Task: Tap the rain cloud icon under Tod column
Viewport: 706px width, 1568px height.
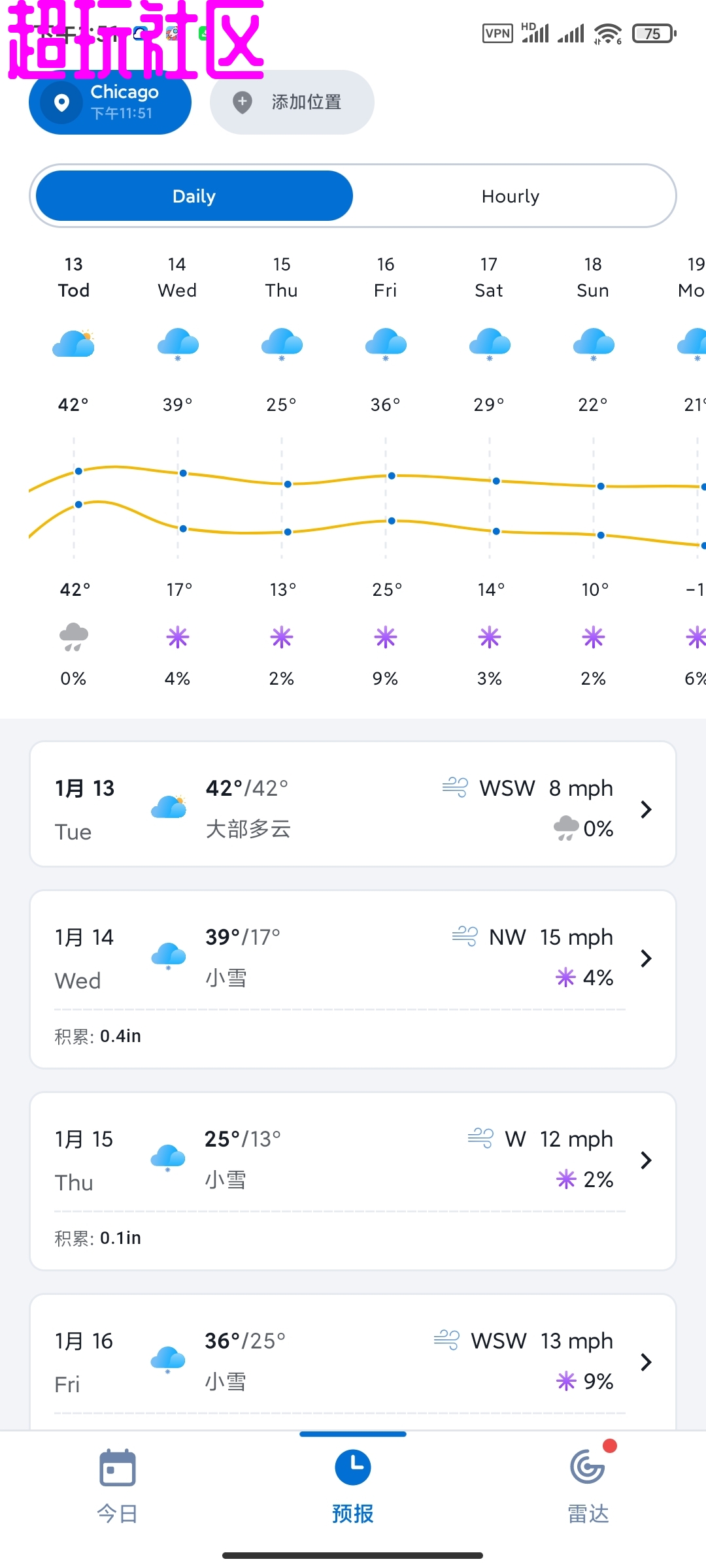Action: pos(74,637)
